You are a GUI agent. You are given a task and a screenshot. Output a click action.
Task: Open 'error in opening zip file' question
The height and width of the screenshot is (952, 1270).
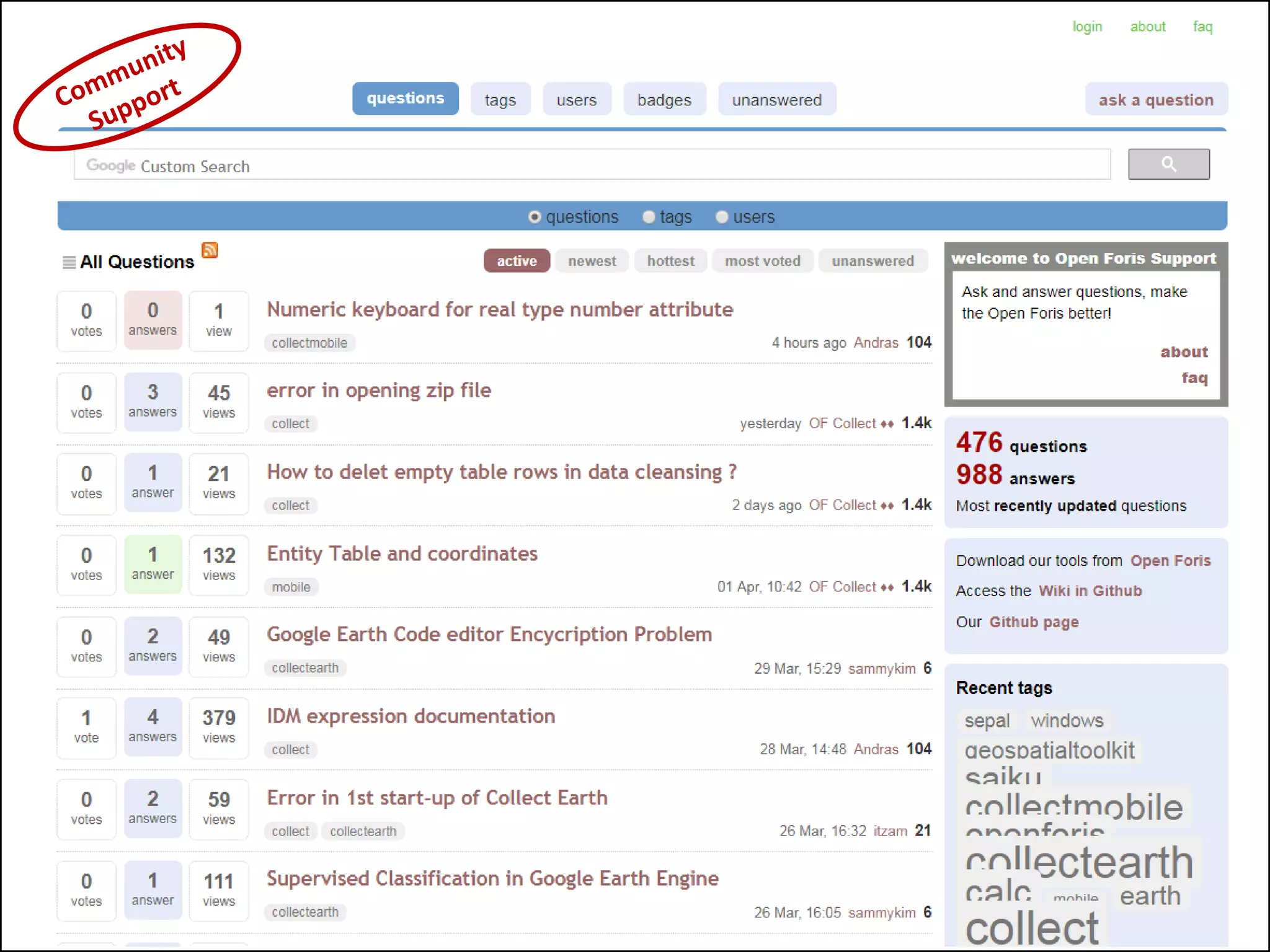coord(379,390)
